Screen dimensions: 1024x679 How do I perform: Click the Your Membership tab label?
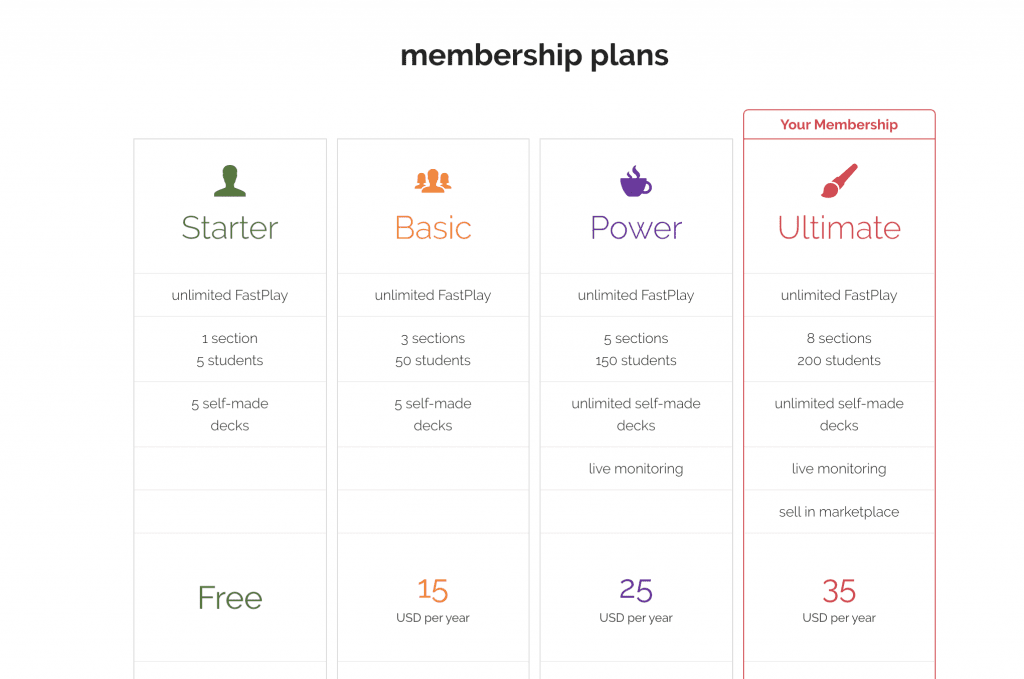click(x=839, y=125)
